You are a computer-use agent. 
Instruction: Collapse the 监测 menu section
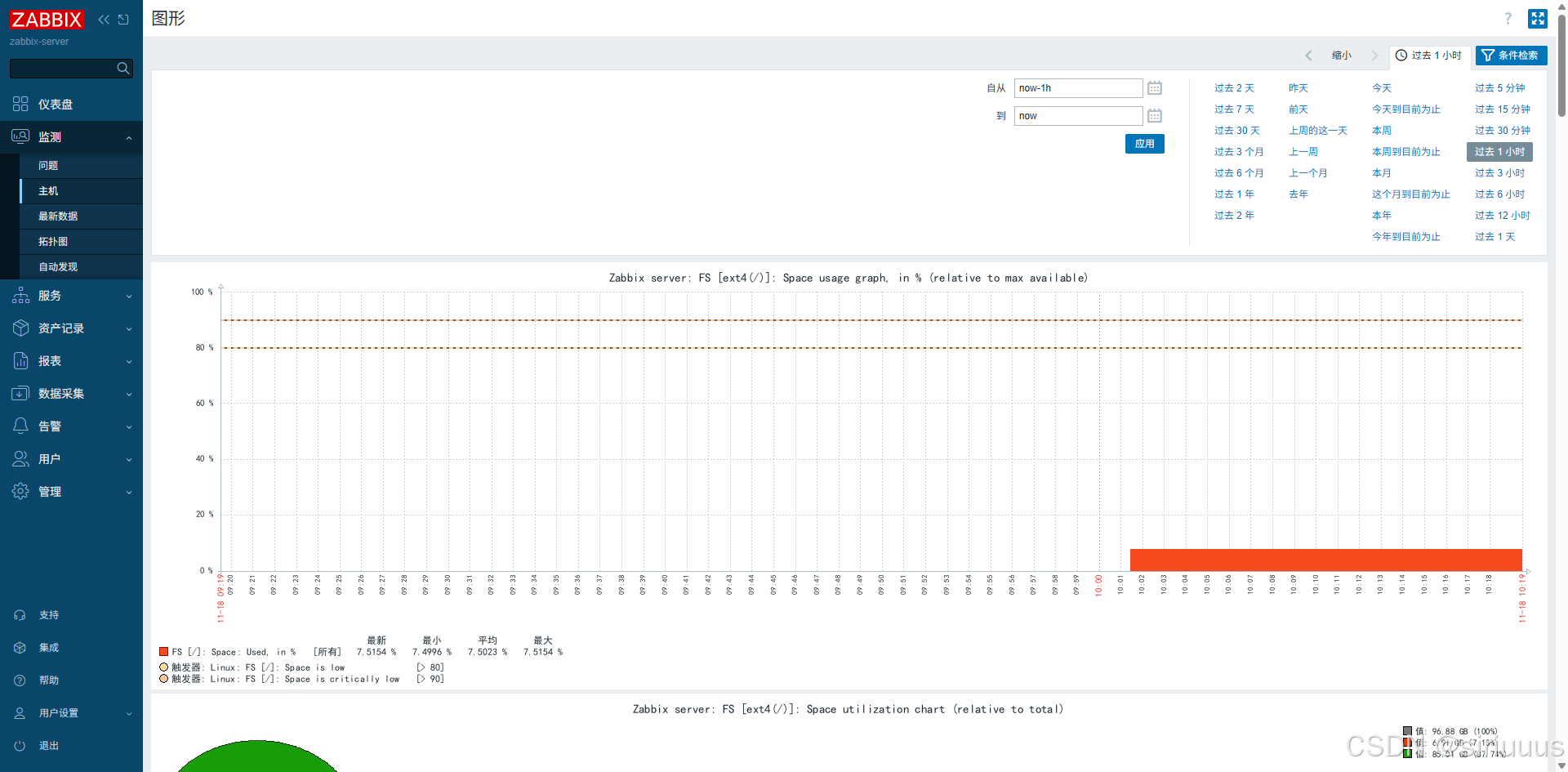tap(71, 137)
